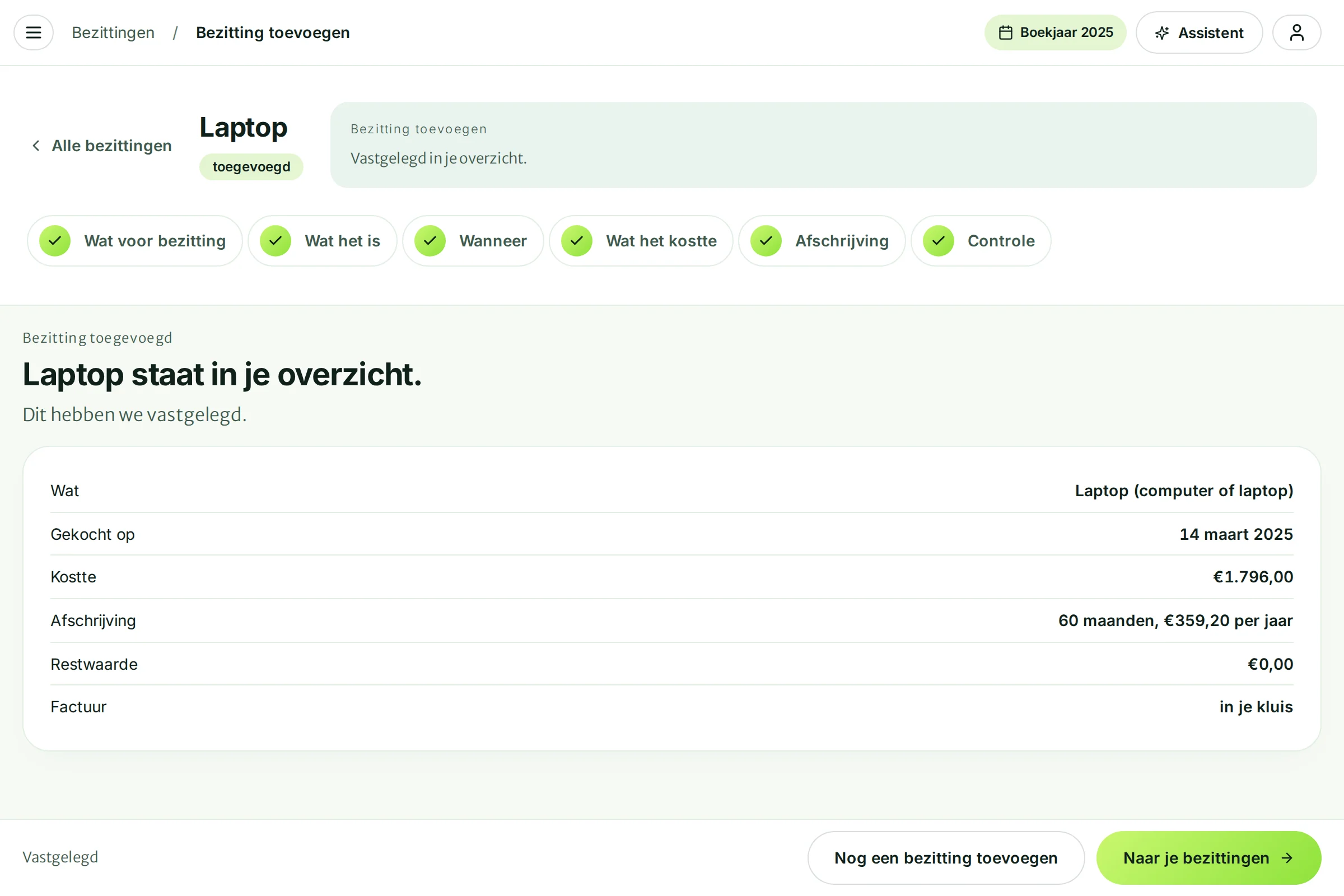Click the checkmark on Afschrijving step
The width and height of the screenshot is (1344, 896).
coord(766,241)
